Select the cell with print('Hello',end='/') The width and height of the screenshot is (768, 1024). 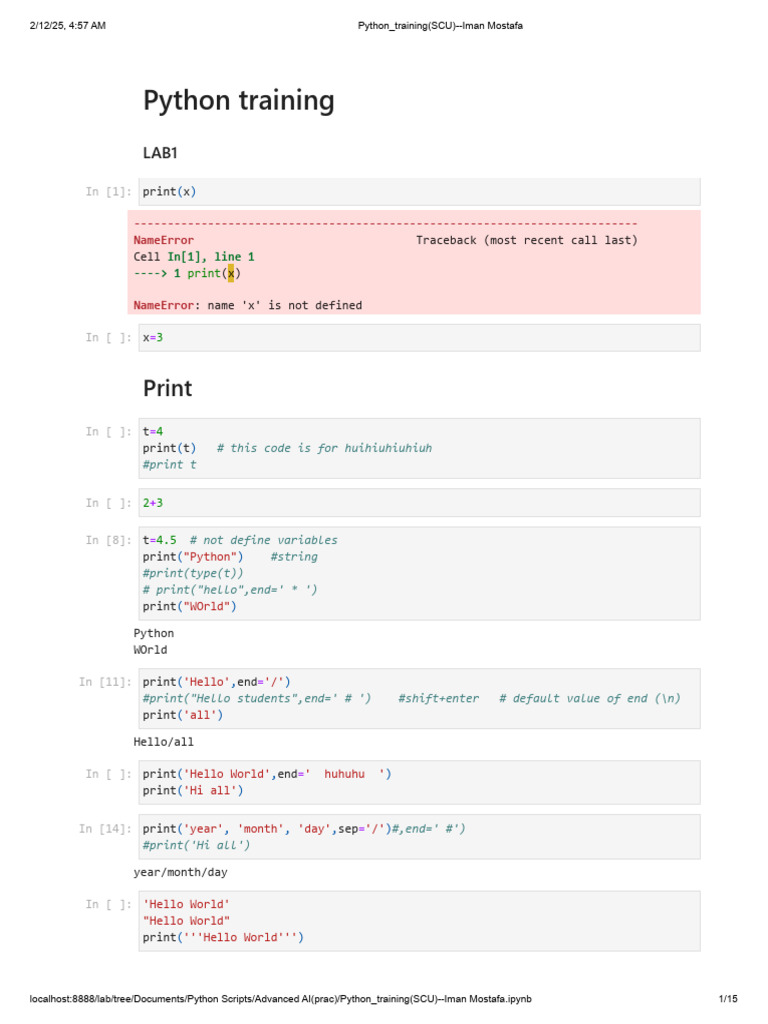coord(419,698)
